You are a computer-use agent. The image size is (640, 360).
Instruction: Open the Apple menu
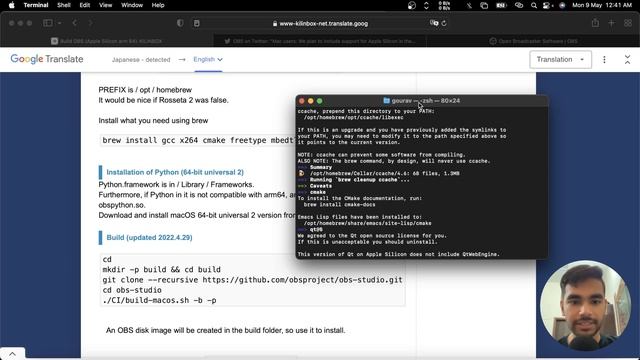(11, 5)
